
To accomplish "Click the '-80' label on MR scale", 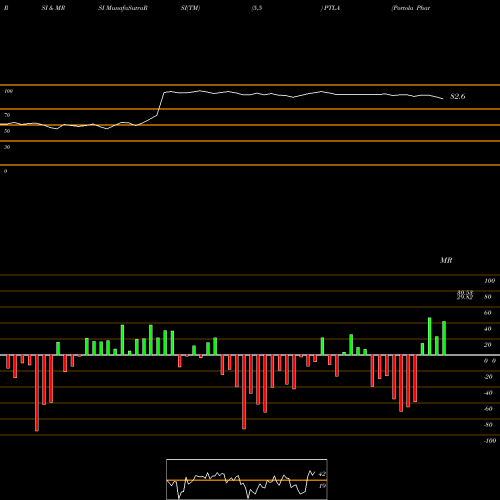I will pos(488,425).
